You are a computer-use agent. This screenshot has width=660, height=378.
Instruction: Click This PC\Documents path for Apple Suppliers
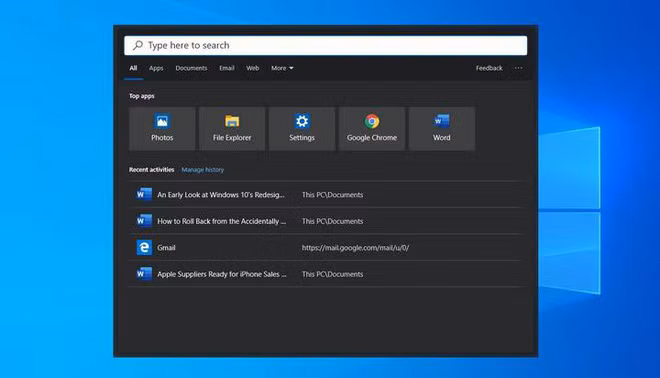pyautogui.click(x=333, y=274)
